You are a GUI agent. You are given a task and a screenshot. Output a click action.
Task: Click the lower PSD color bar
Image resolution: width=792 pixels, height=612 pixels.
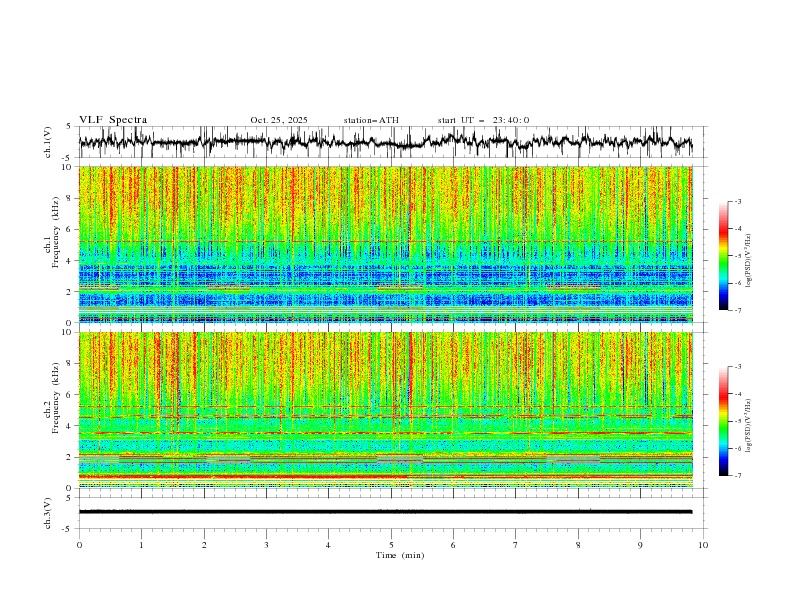pos(723,421)
